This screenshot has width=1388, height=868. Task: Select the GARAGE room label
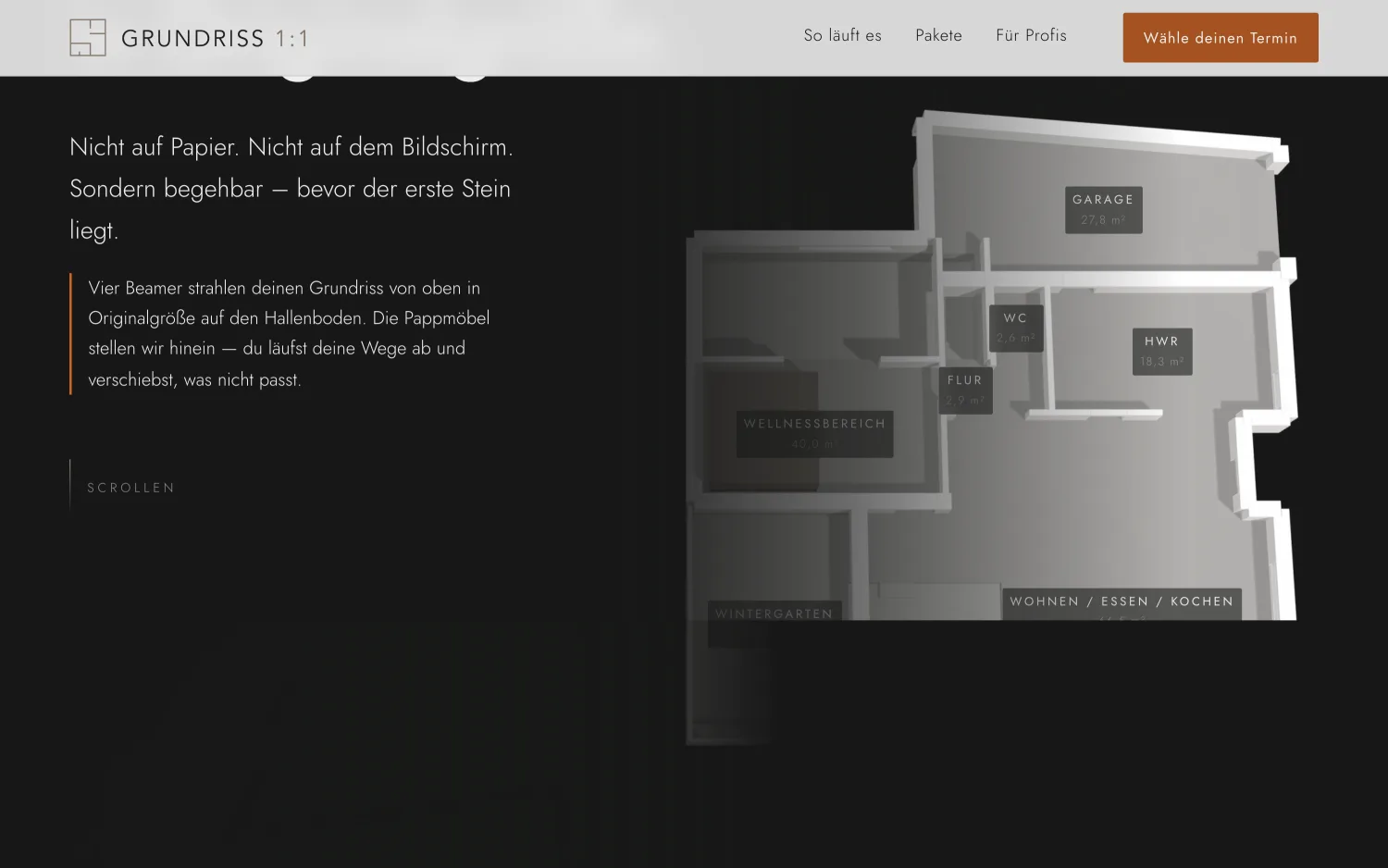[x=1104, y=209]
